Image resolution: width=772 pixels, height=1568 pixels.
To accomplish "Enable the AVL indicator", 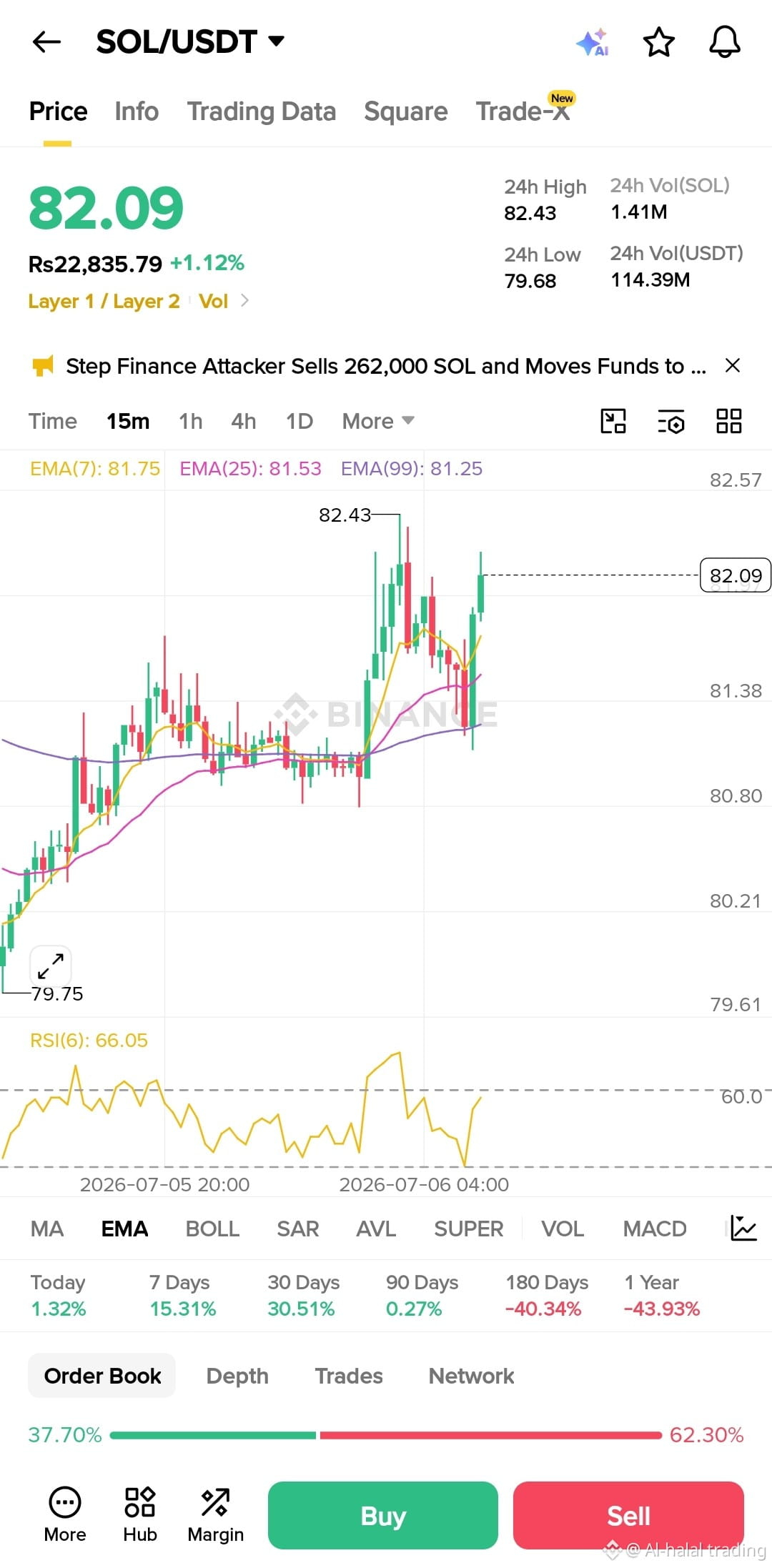I will pyautogui.click(x=376, y=1229).
